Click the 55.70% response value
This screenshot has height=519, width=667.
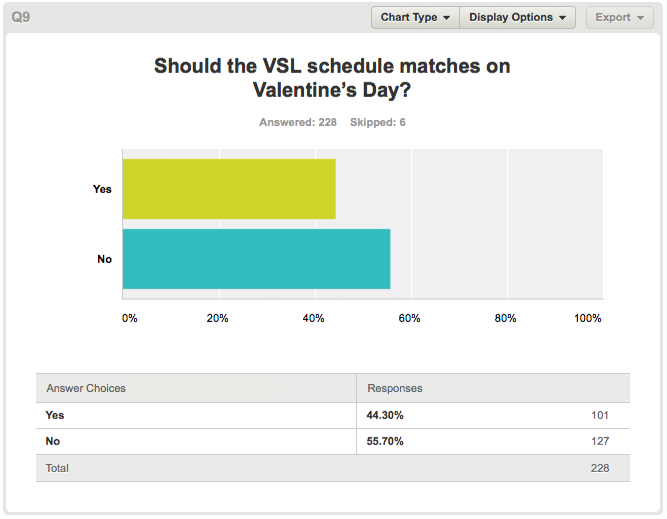point(385,441)
